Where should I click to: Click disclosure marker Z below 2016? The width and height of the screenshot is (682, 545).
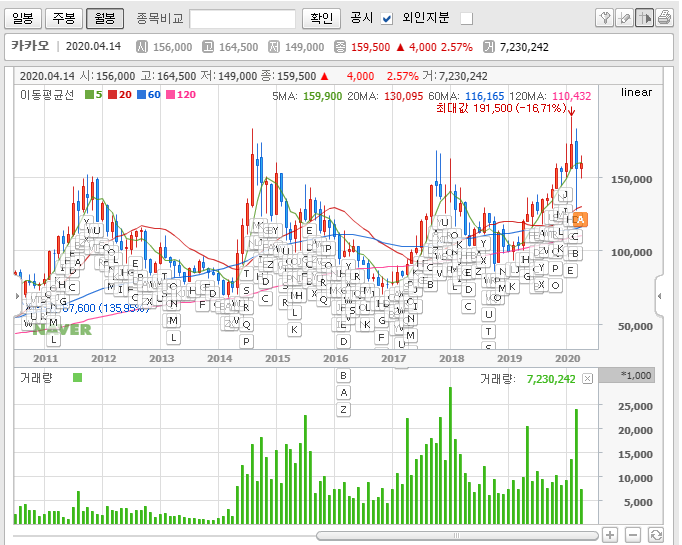(344, 410)
